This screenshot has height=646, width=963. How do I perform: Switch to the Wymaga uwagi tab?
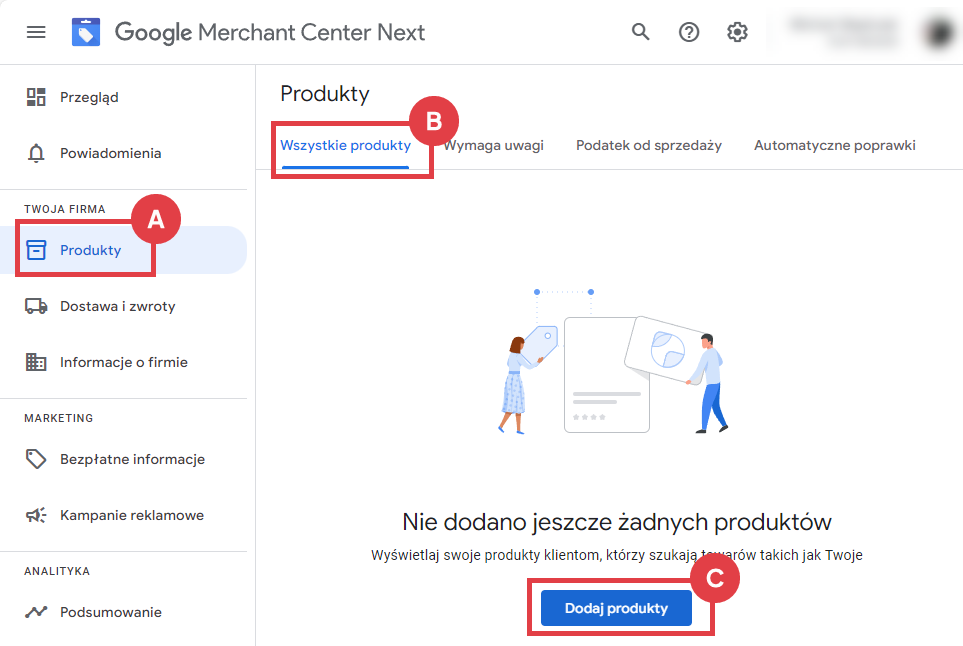pyautogui.click(x=493, y=144)
